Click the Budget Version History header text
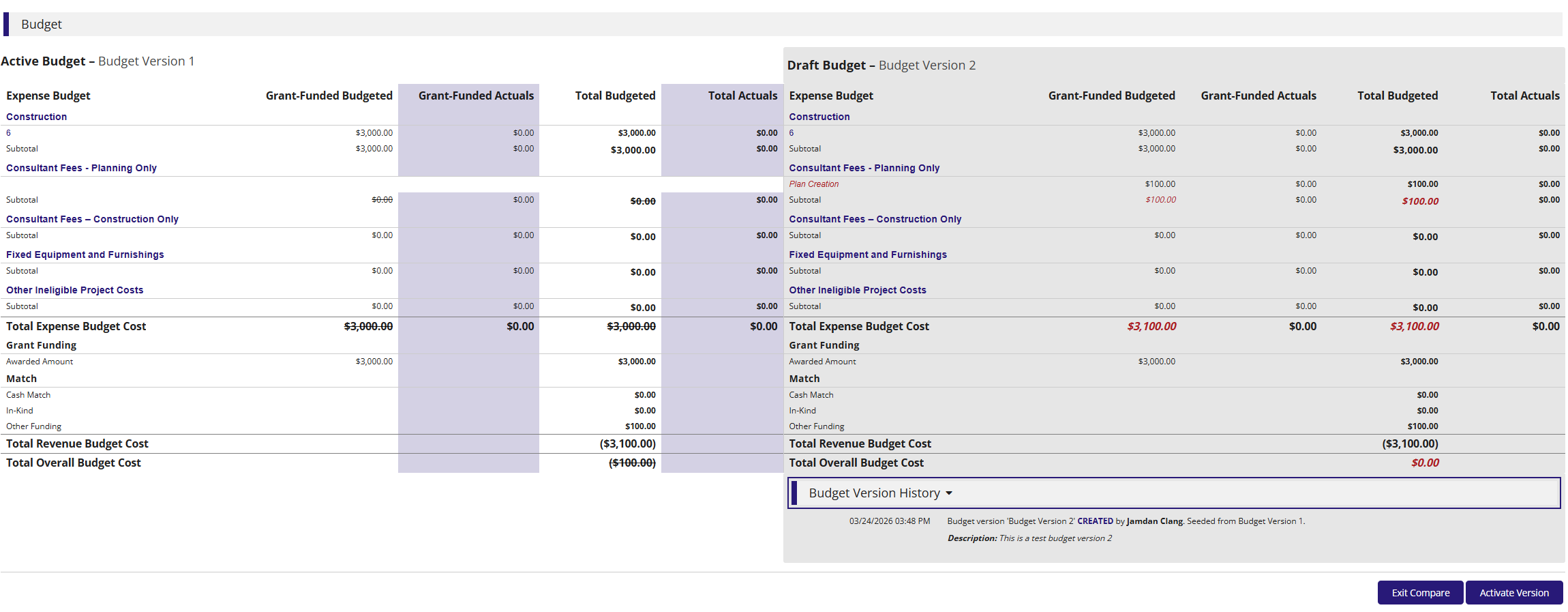Viewport: 1568px width, 612px height. pos(874,493)
